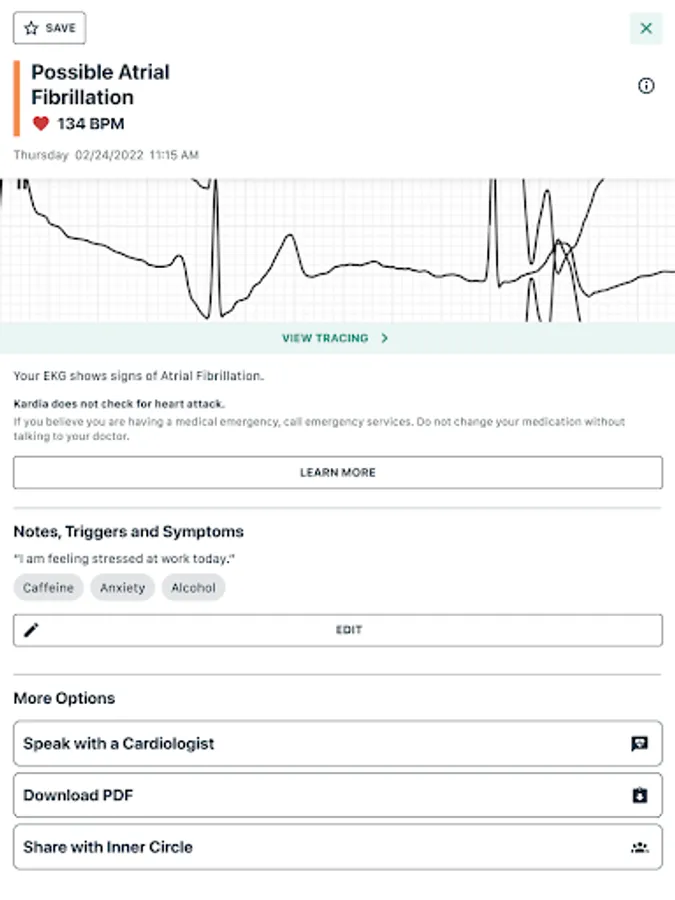675x900 pixels.
Task: Select the Alcohol trigger tag
Action: [x=193, y=588]
